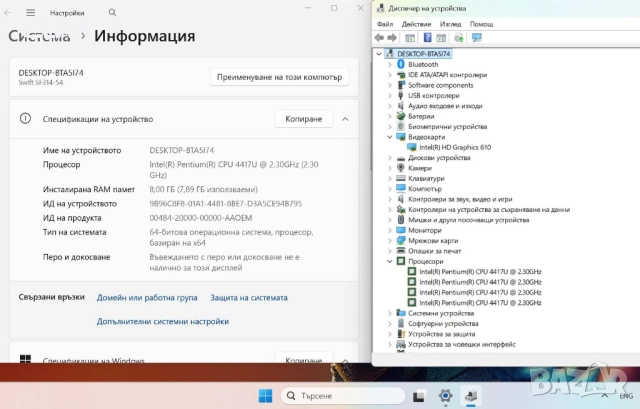Open the Защита на системата link
Image resolution: width=640 pixels, height=409 pixels.
[248, 298]
